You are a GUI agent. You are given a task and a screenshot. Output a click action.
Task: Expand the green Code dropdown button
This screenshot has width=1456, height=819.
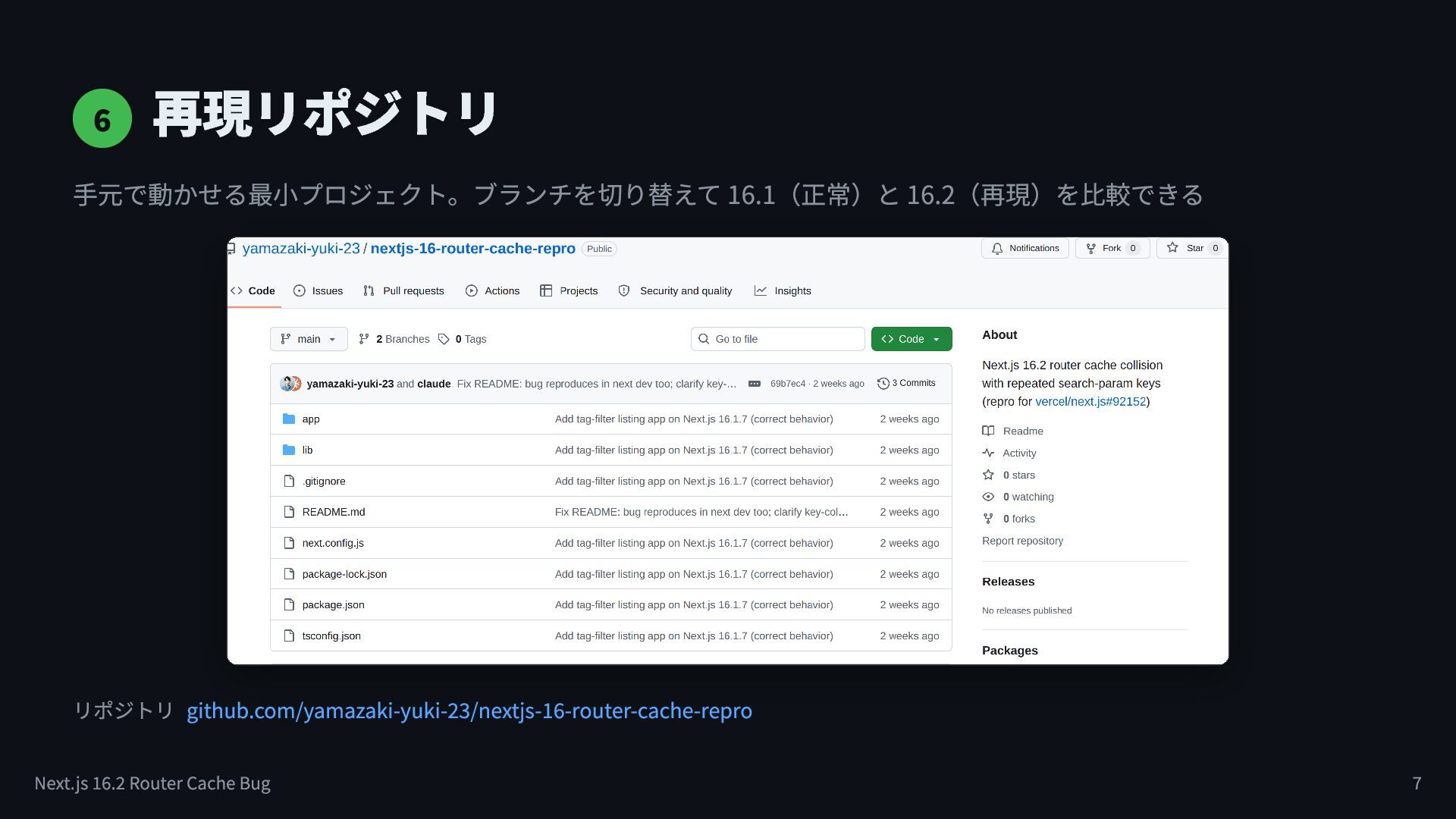click(912, 339)
